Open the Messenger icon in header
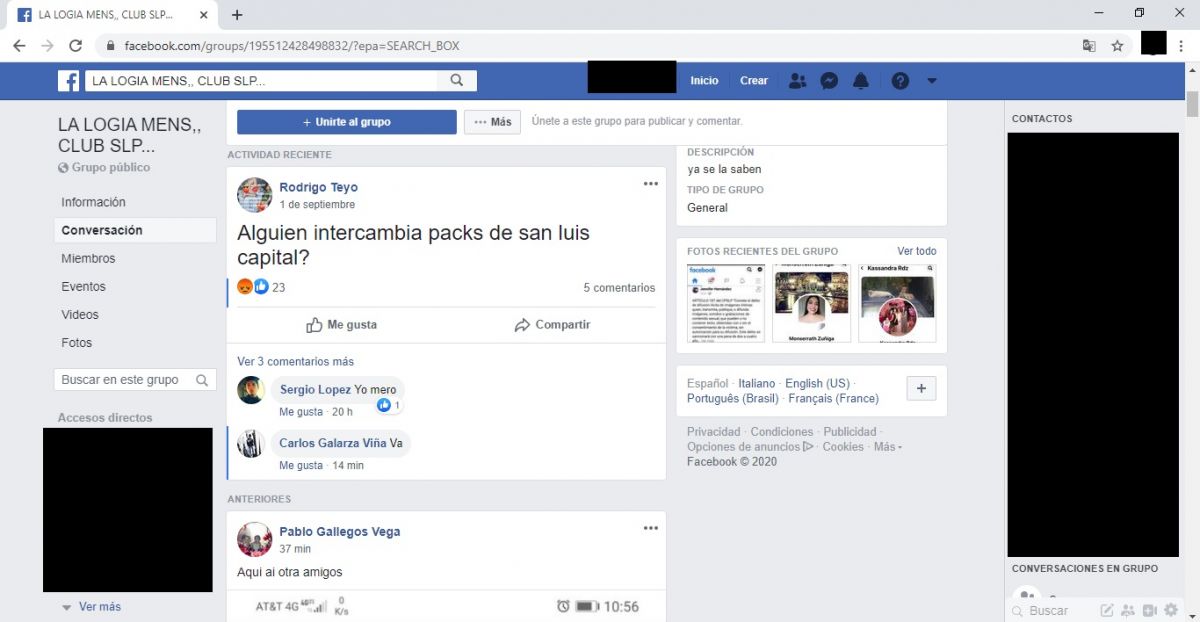Screen dimensions: 1200x622 829,81
